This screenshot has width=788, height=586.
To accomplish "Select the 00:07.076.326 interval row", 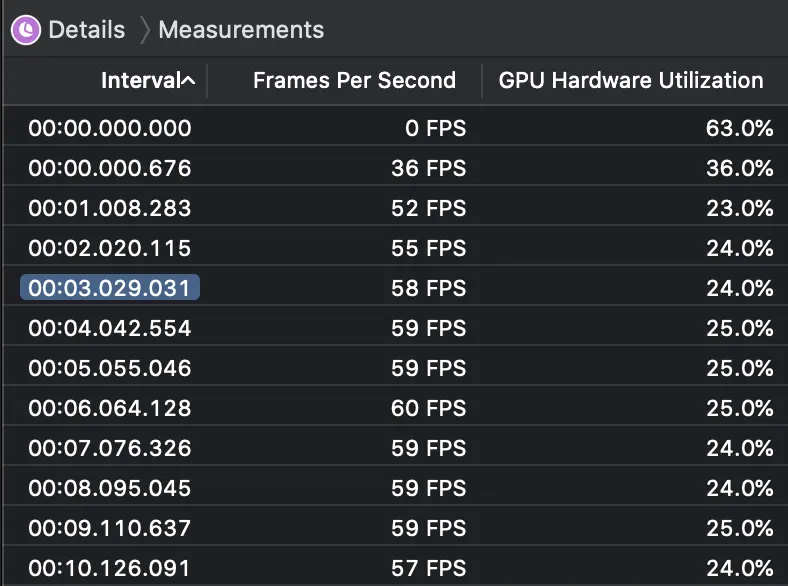I will 110,448.
